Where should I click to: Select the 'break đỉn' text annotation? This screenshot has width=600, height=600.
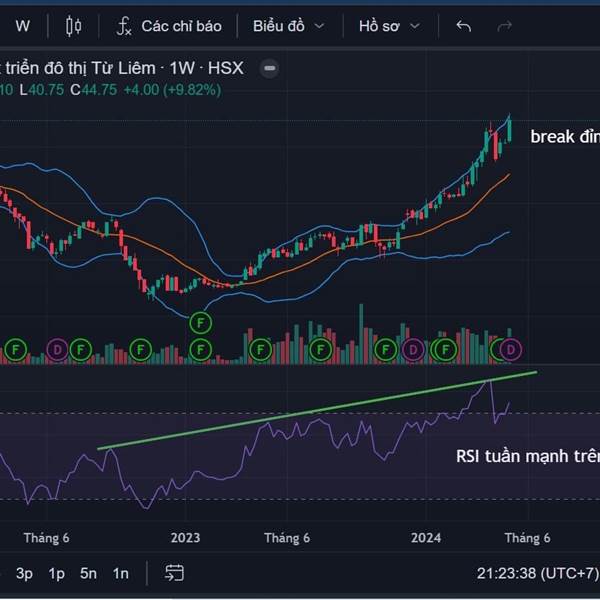point(565,137)
